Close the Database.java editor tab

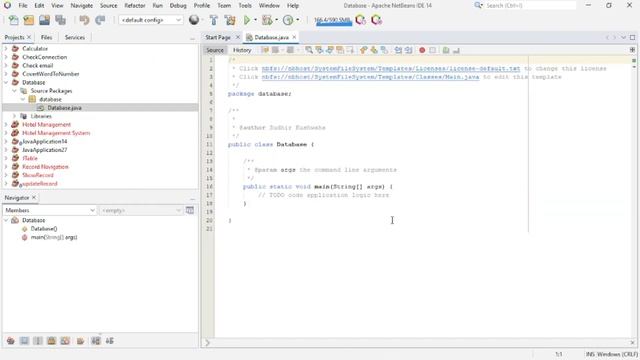pos(294,37)
